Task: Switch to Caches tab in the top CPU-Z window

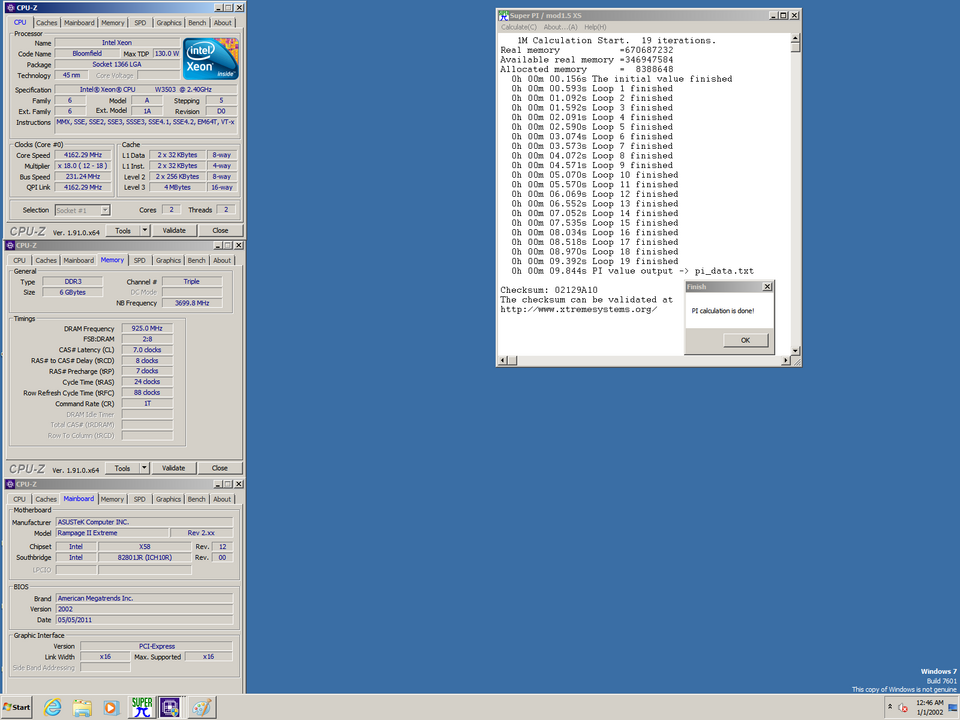Action: pos(47,23)
